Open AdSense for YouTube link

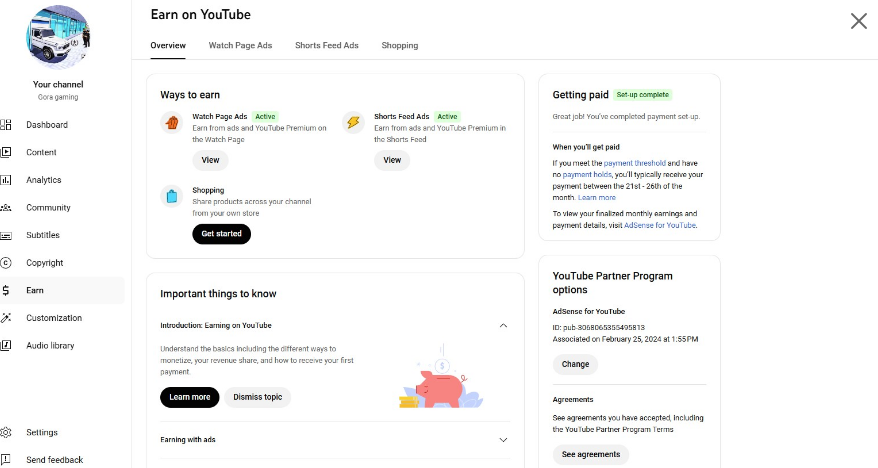tap(660, 226)
